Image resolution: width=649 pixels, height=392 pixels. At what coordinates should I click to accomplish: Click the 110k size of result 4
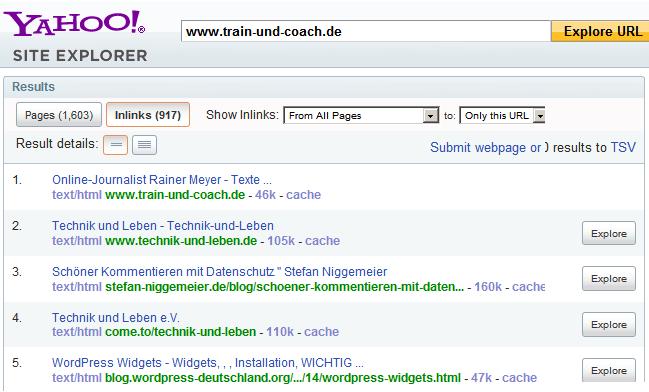[x=280, y=332]
